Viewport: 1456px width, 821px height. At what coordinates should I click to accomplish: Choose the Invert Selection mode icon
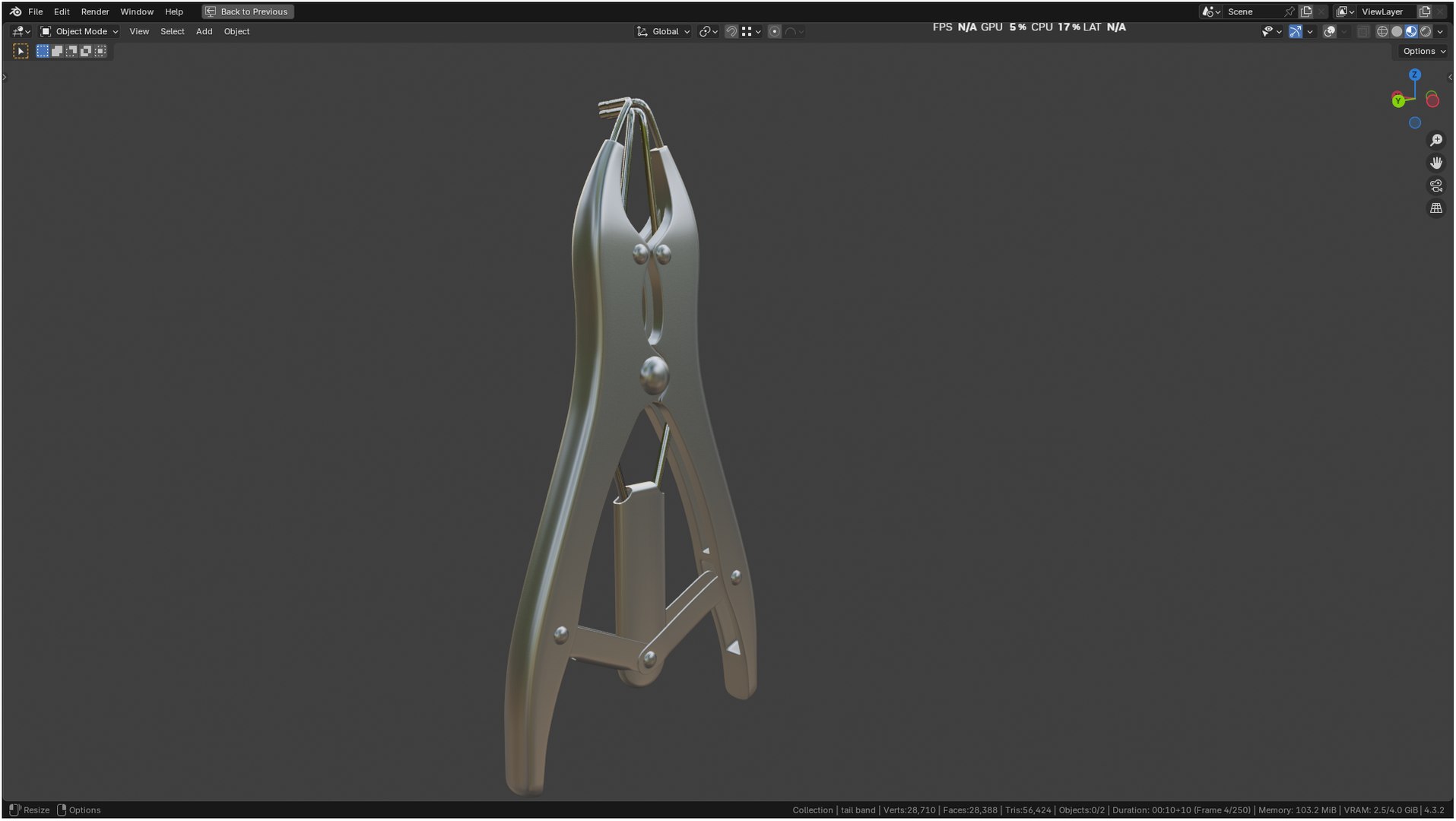86,51
